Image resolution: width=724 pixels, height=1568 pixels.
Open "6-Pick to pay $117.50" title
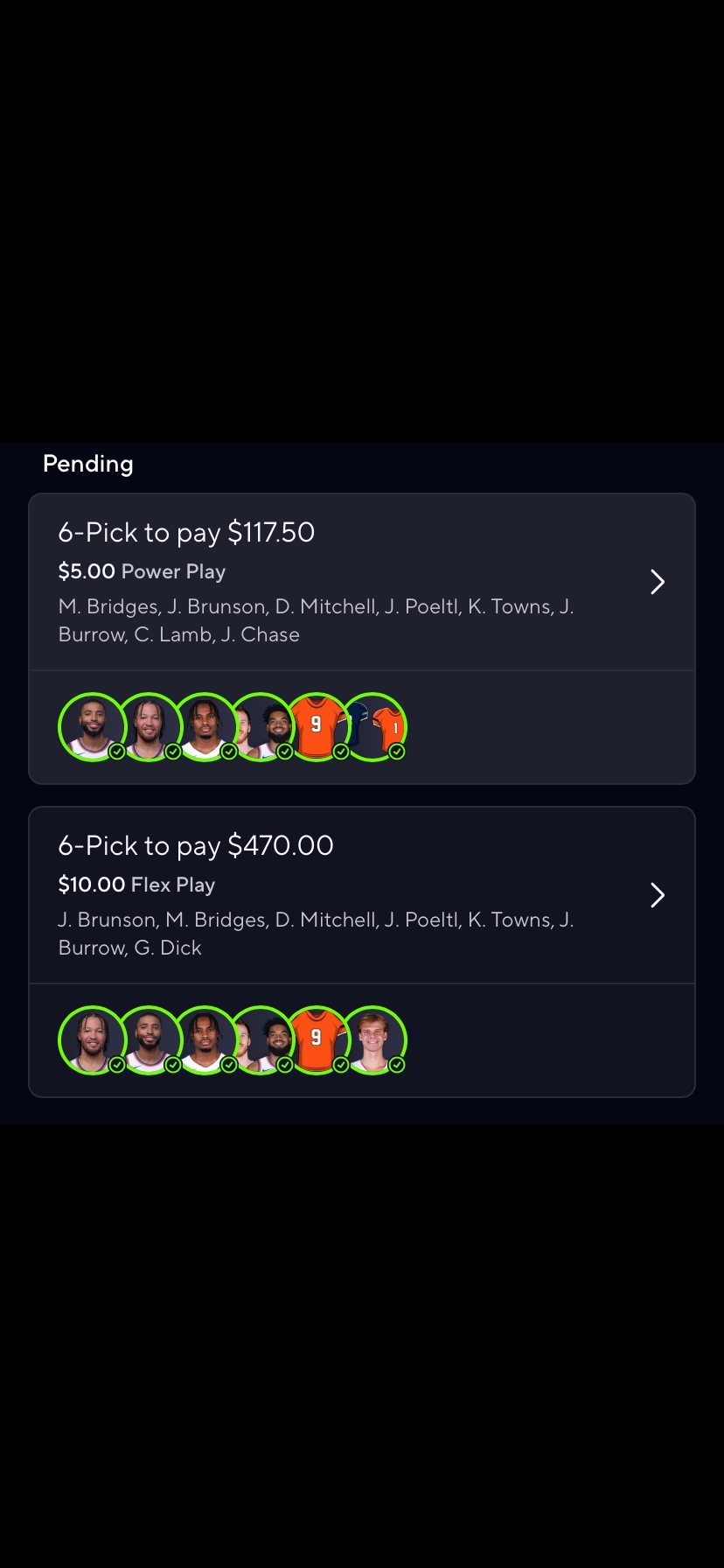pos(186,532)
